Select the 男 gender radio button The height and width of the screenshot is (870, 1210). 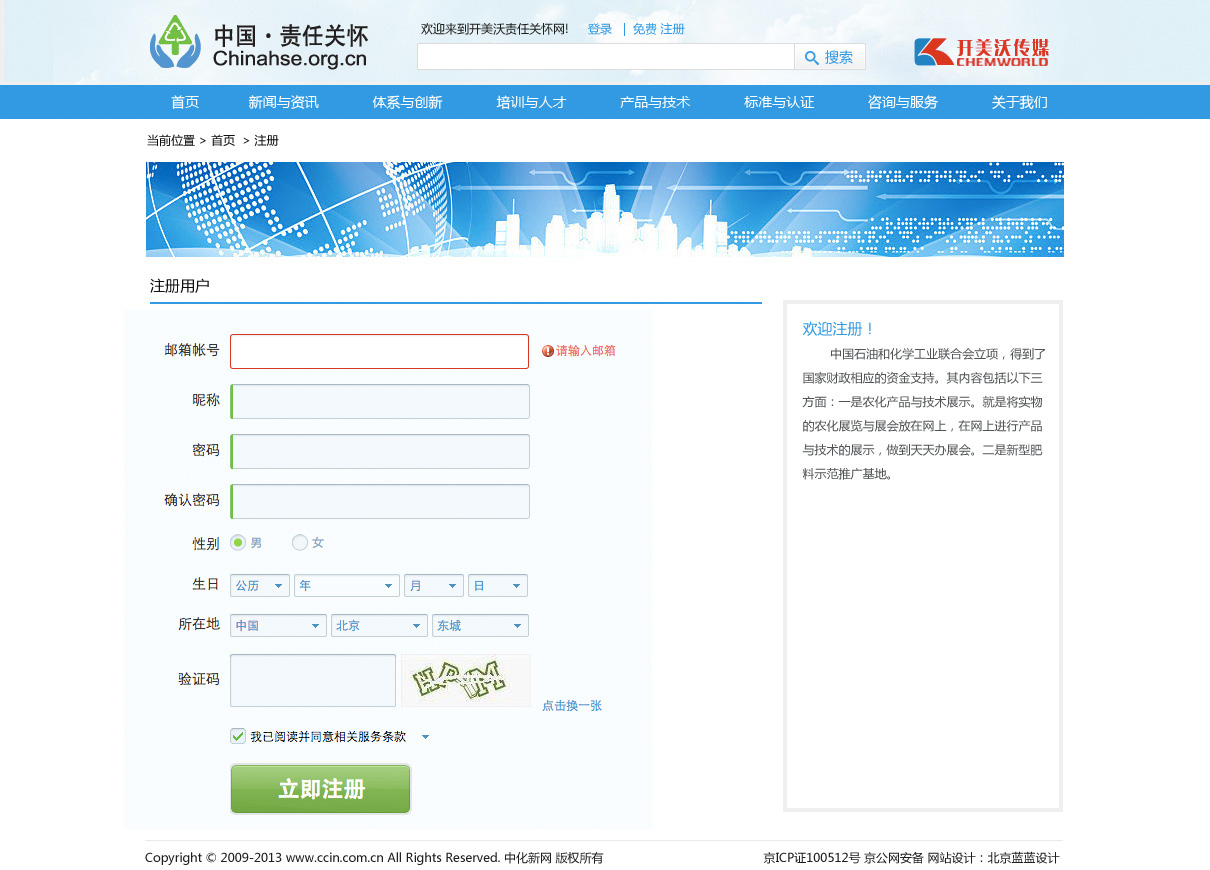pyautogui.click(x=237, y=541)
